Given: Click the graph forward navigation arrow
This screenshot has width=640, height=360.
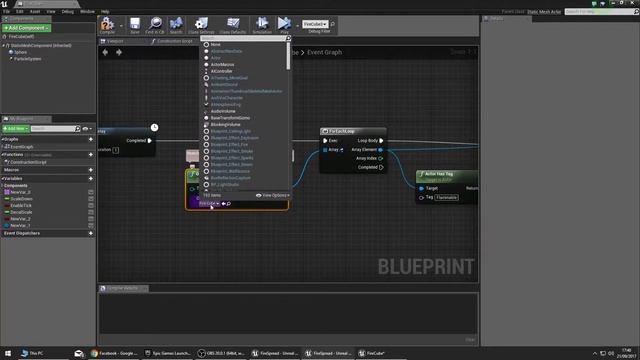Looking at the screenshot, I should tap(119, 52).
